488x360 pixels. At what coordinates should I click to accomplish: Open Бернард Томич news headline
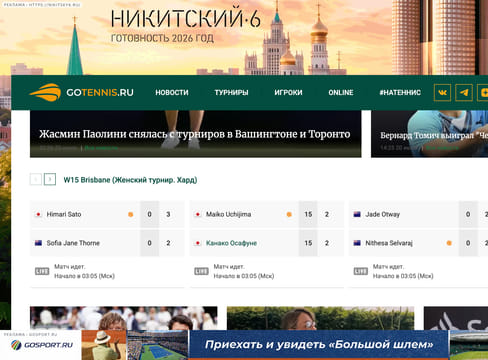pos(434,135)
